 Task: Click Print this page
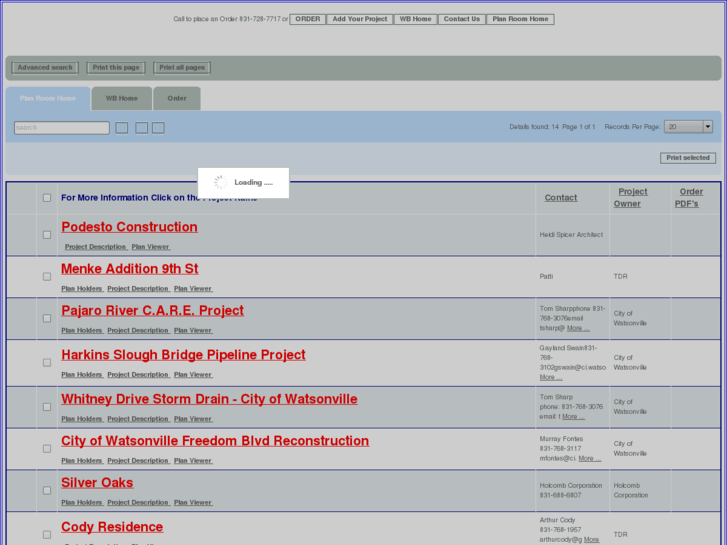(116, 68)
